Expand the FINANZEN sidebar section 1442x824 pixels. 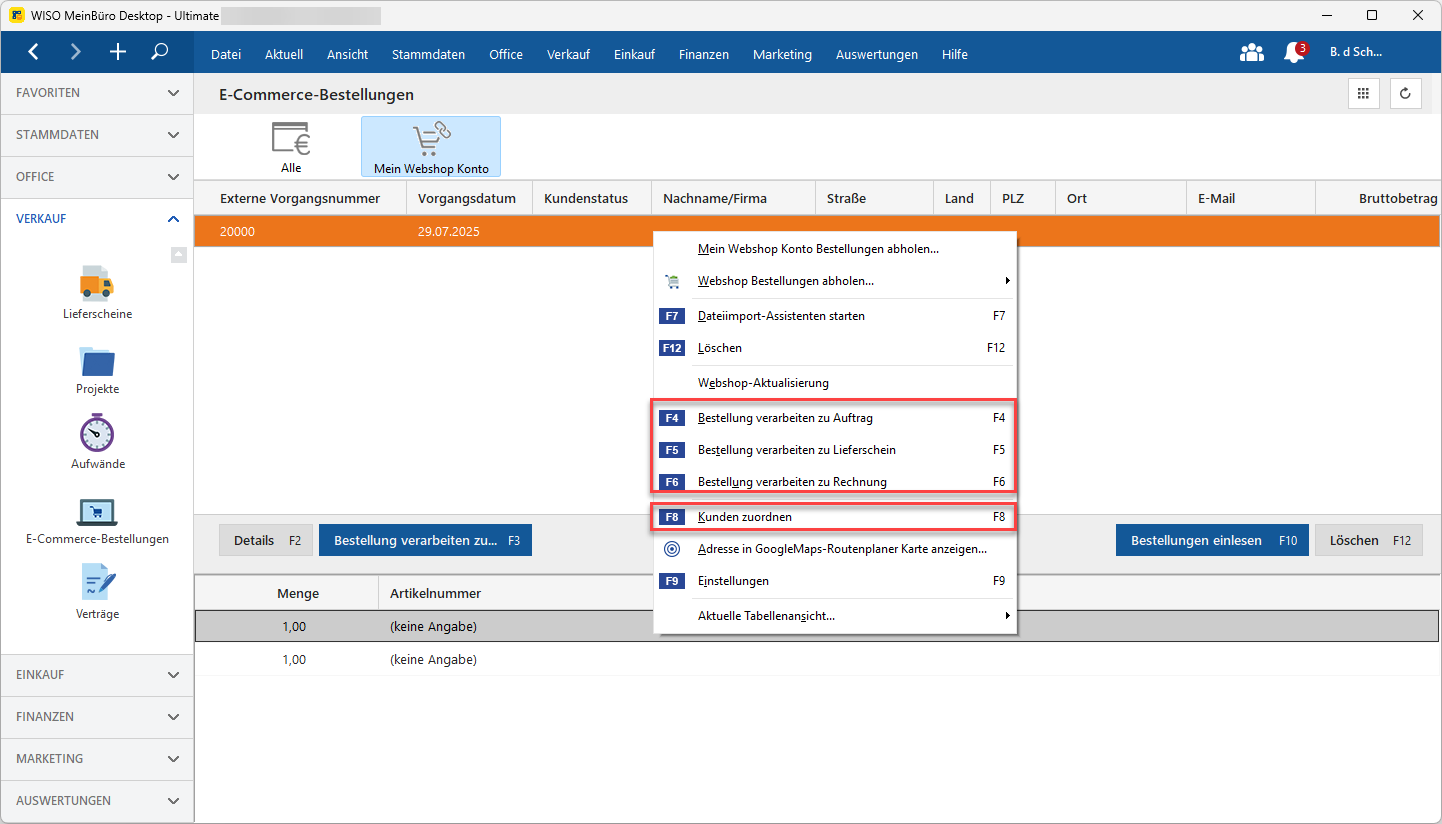click(97, 717)
